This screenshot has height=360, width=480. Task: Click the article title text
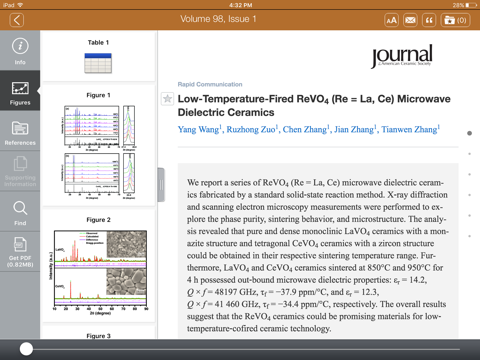pyautogui.click(x=314, y=106)
